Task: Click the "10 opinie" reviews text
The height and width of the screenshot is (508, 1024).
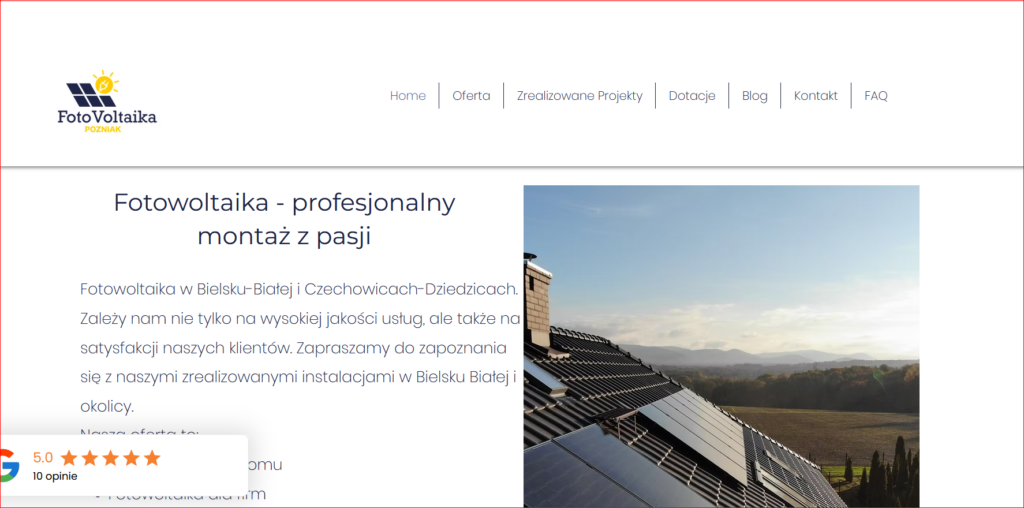Action: pyautogui.click(x=54, y=476)
